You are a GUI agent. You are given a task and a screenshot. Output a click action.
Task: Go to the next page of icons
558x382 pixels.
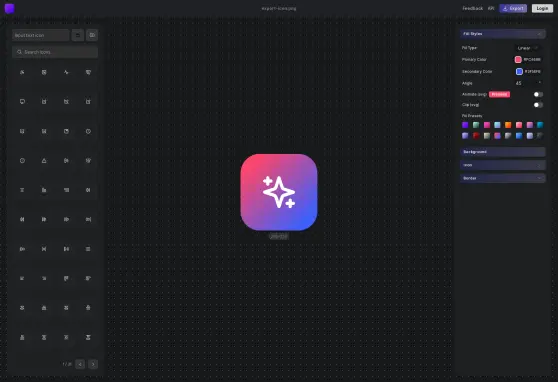[93, 364]
